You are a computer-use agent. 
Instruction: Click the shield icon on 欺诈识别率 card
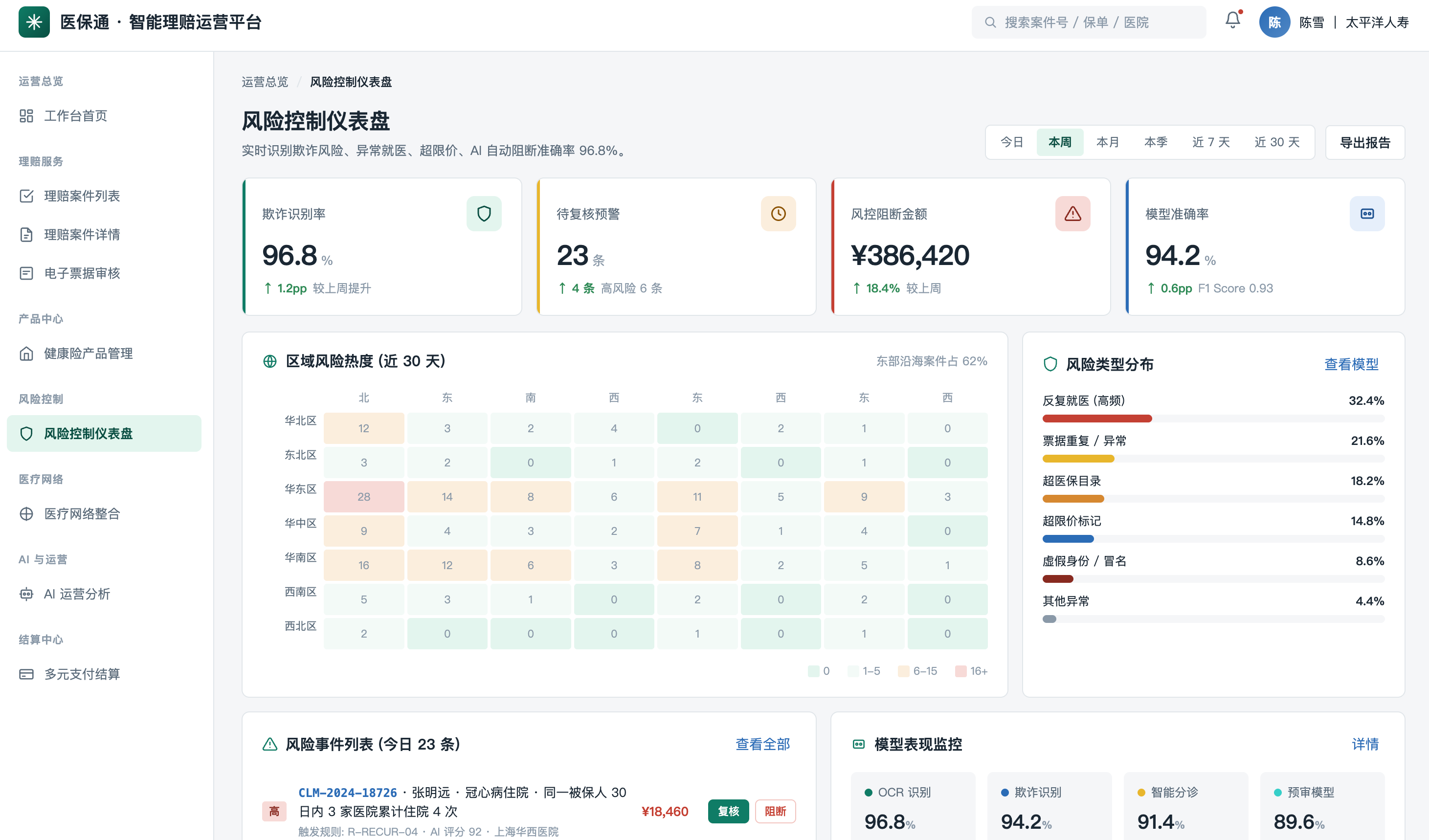pyautogui.click(x=484, y=214)
